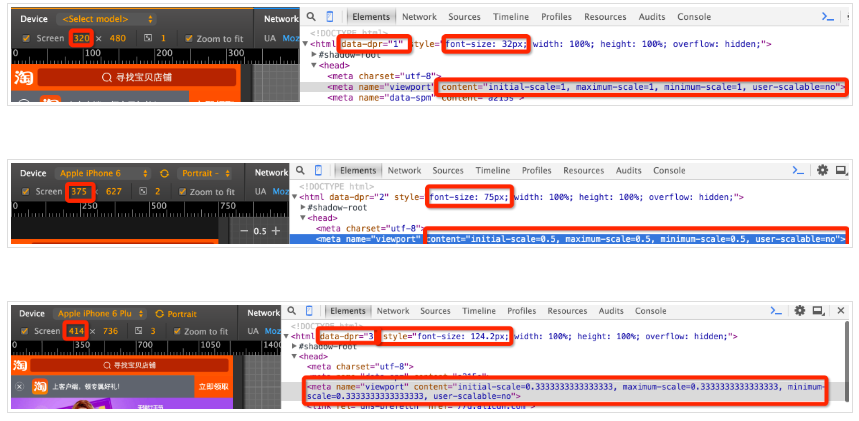
Task: Select the Console tab in the 320-width DevTools panel
Action: point(694,16)
